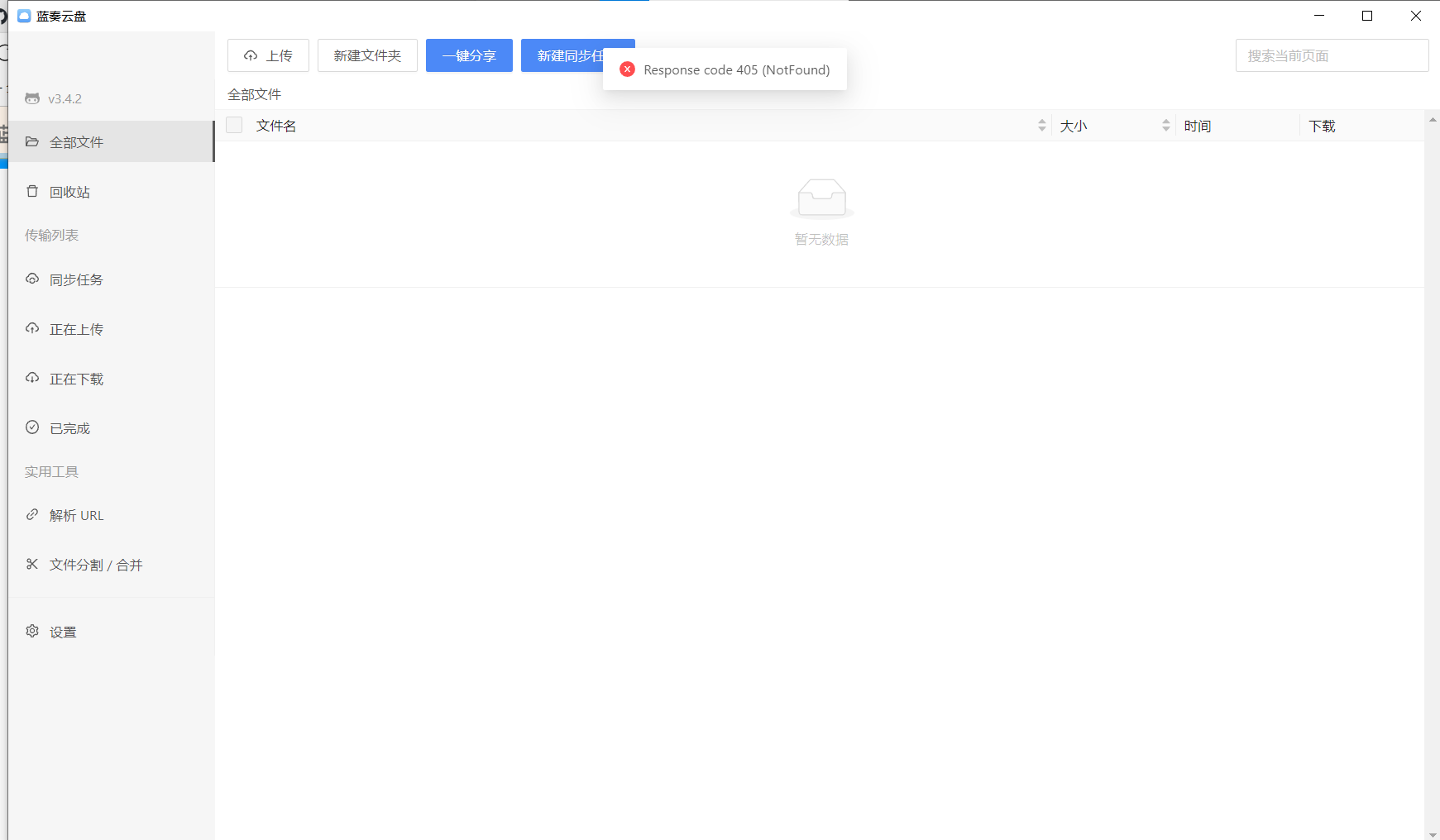Toggle the select-all files checkbox
The image size is (1440, 840).
point(234,124)
